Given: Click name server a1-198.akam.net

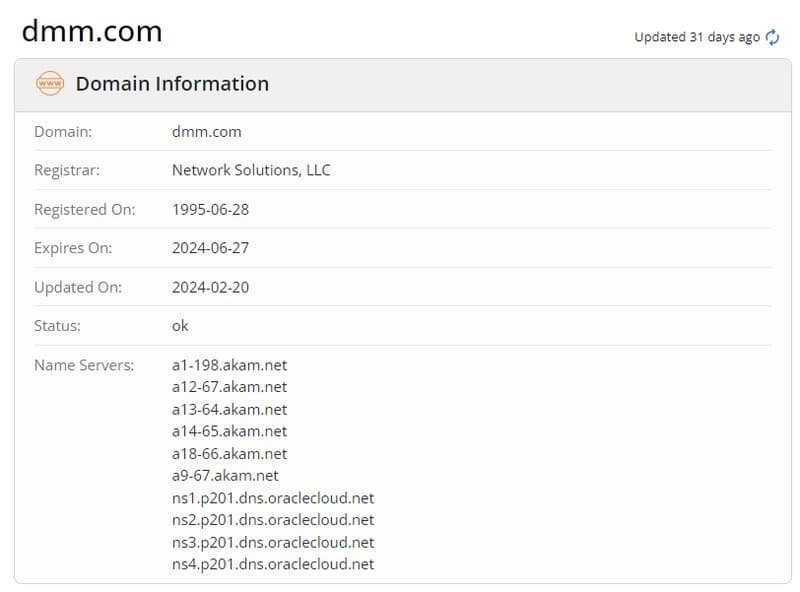Looking at the screenshot, I should coord(229,365).
